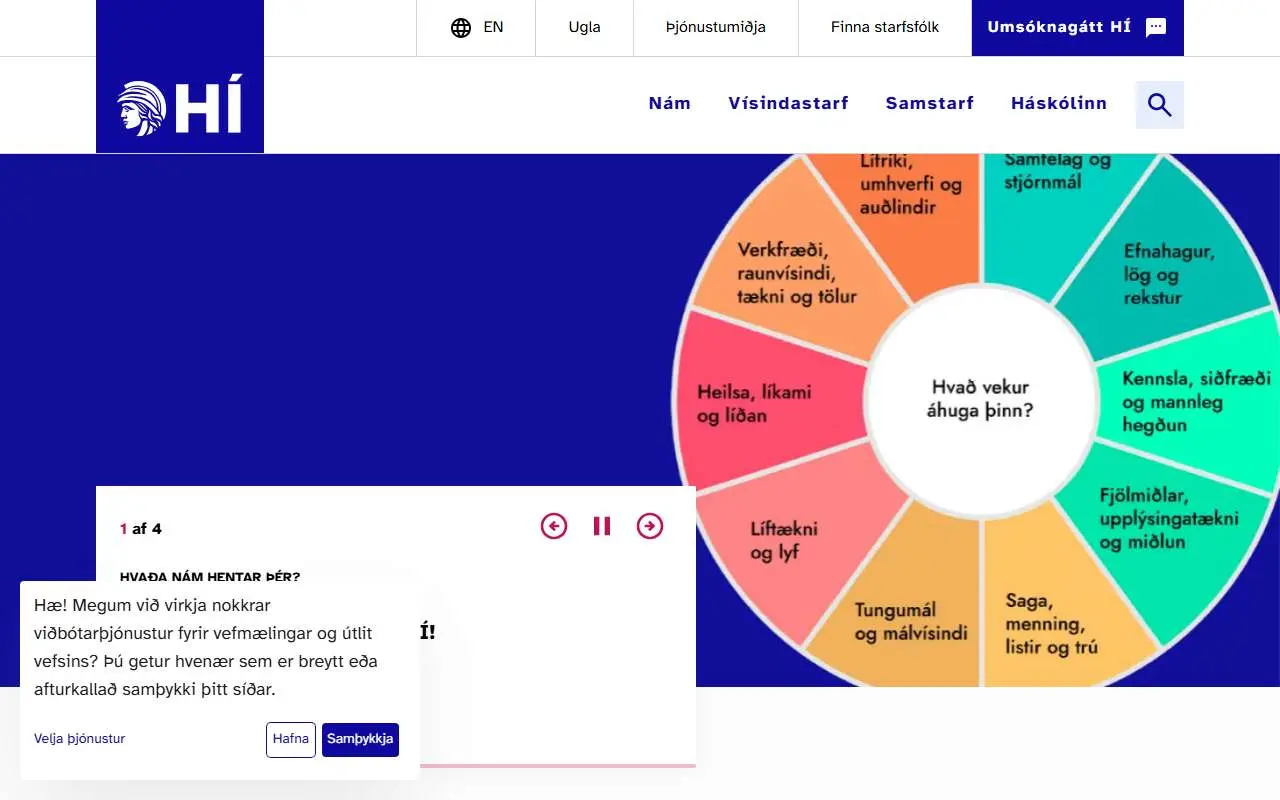
Task: Advance to next slide arrow
Action: tap(650, 526)
